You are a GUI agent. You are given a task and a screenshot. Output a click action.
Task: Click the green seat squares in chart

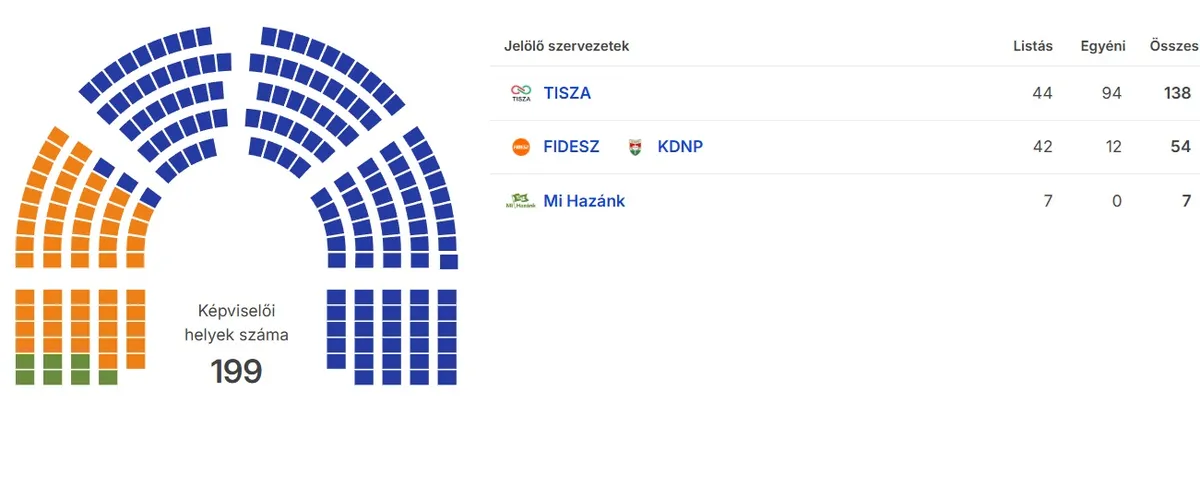coord(52,369)
